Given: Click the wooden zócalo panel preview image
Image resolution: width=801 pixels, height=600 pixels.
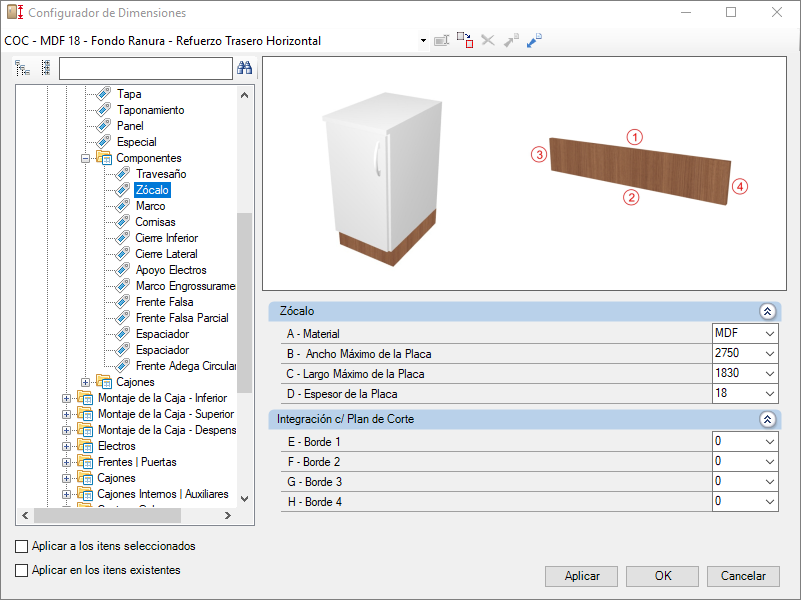Looking at the screenshot, I should (x=640, y=171).
